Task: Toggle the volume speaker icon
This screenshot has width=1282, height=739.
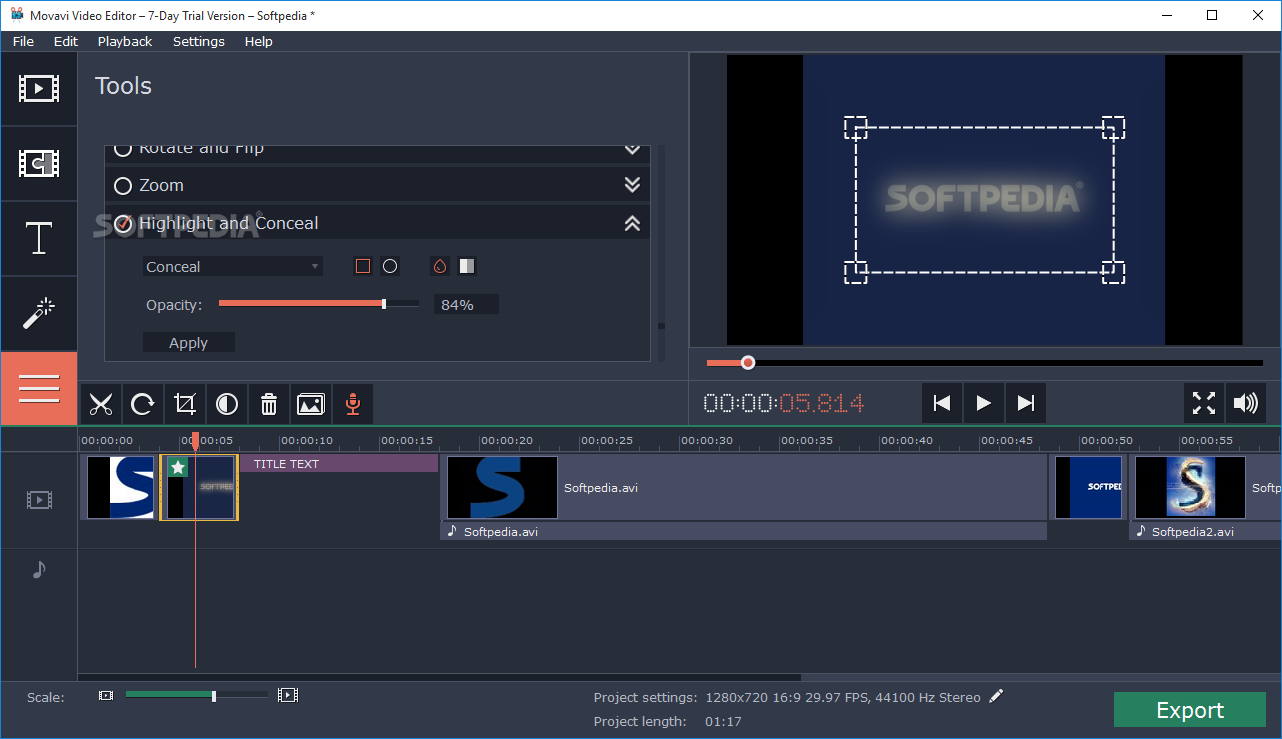Action: tap(1246, 403)
